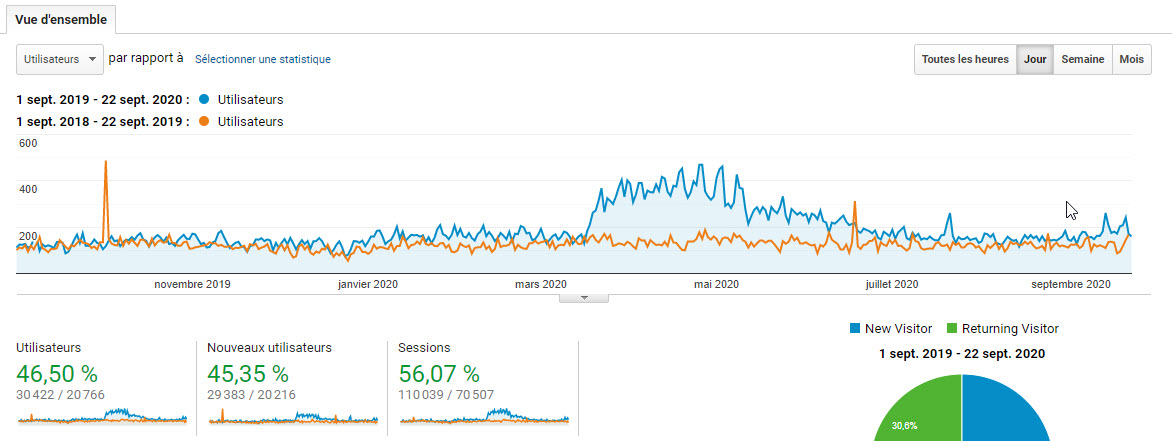Viewport: 1172px width, 441px height.
Task: Open the Utilisateurs metric dropdown
Action: 61,59
